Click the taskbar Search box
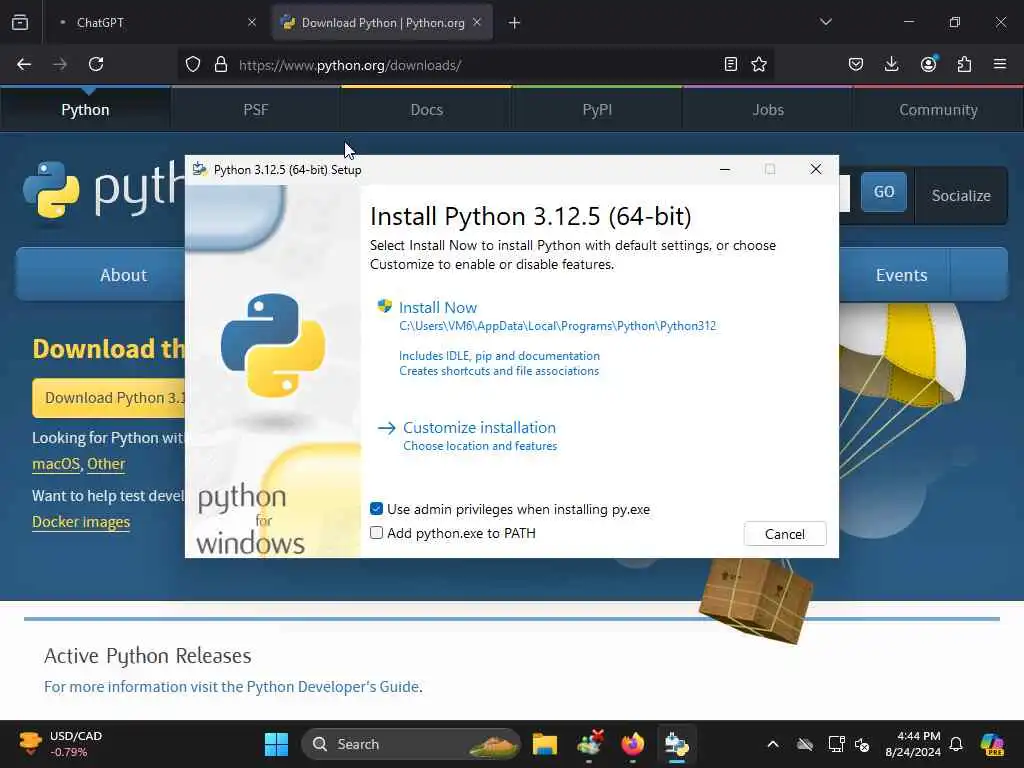The height and width of the screenshot is (768, 1024). [x=410, y=744]
